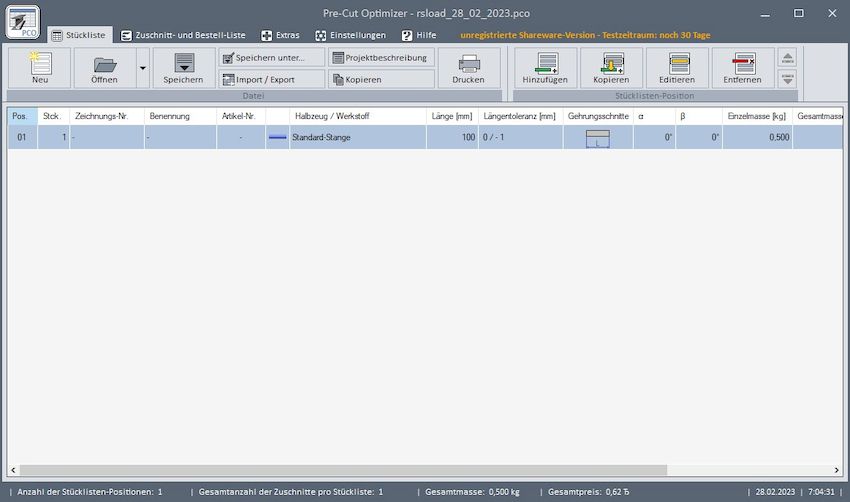Click Gesamtmasse in the status bar
This screenshot has width=850, height=502.
click(472, 492)
